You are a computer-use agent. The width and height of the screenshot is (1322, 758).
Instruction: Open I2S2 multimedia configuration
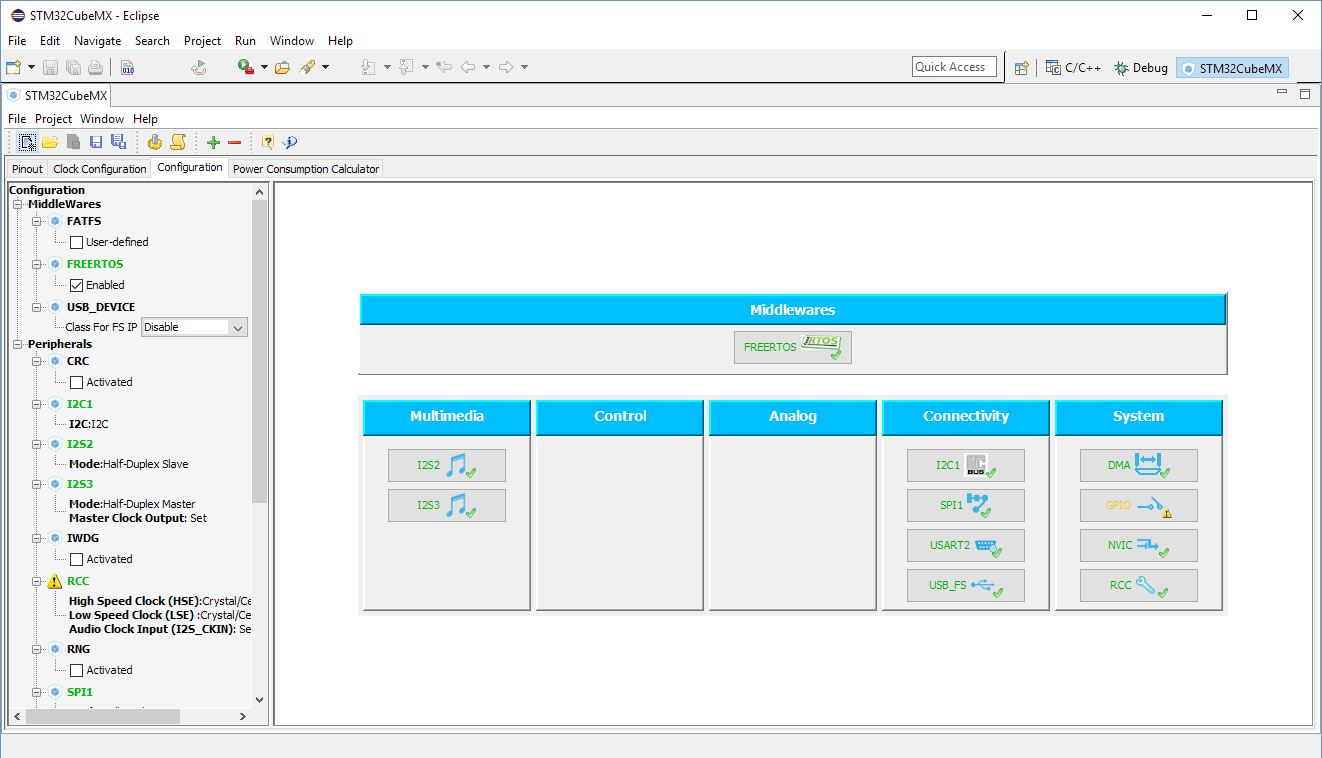click(x=447, y=465)
